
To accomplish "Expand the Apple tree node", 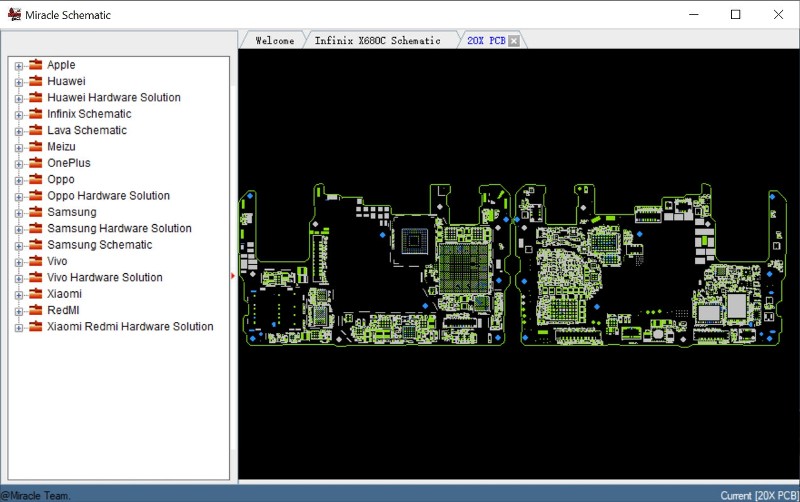I will click(x=19, y=66).
